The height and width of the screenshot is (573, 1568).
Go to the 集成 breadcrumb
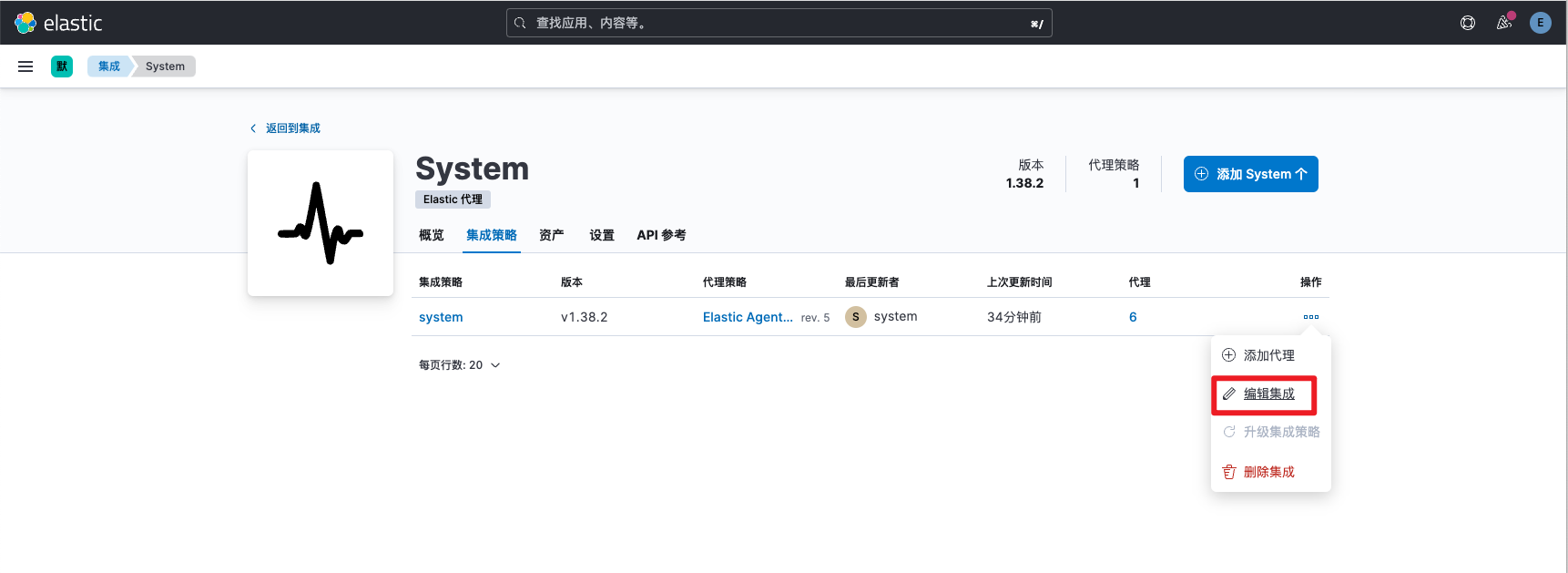[x=109, y=67]
